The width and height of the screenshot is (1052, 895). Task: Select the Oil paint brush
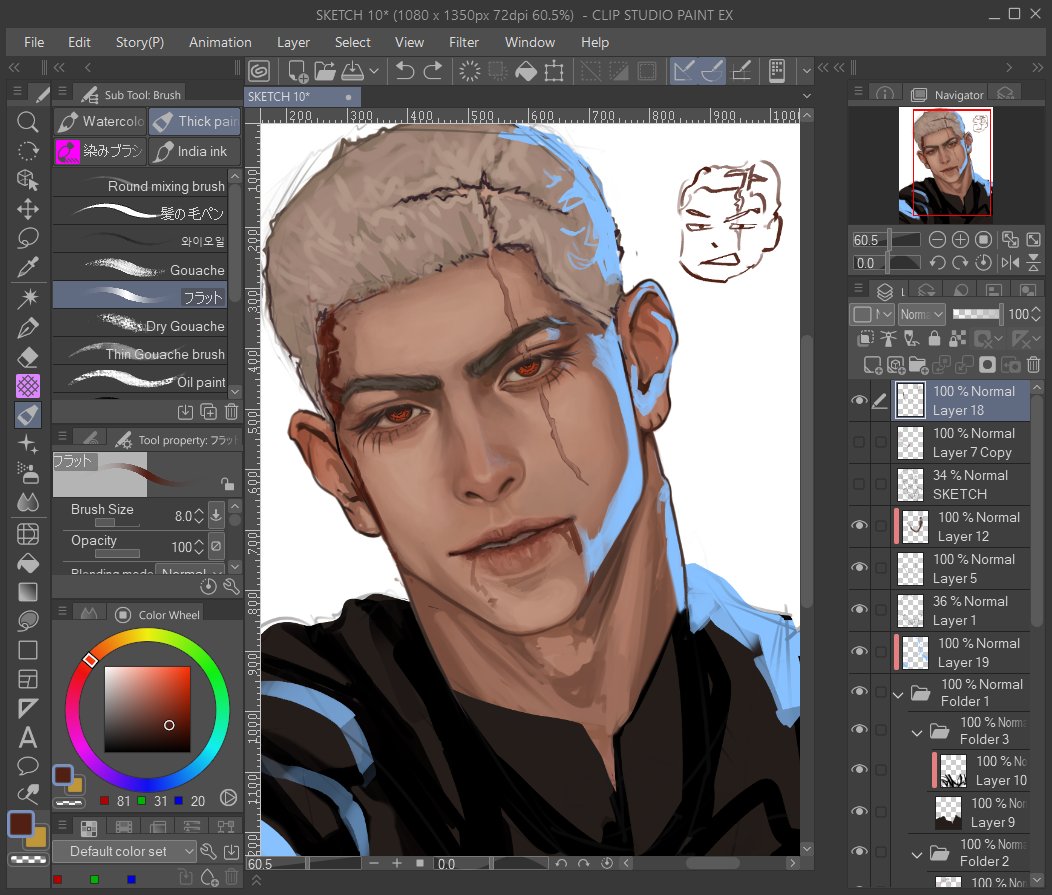140,382
